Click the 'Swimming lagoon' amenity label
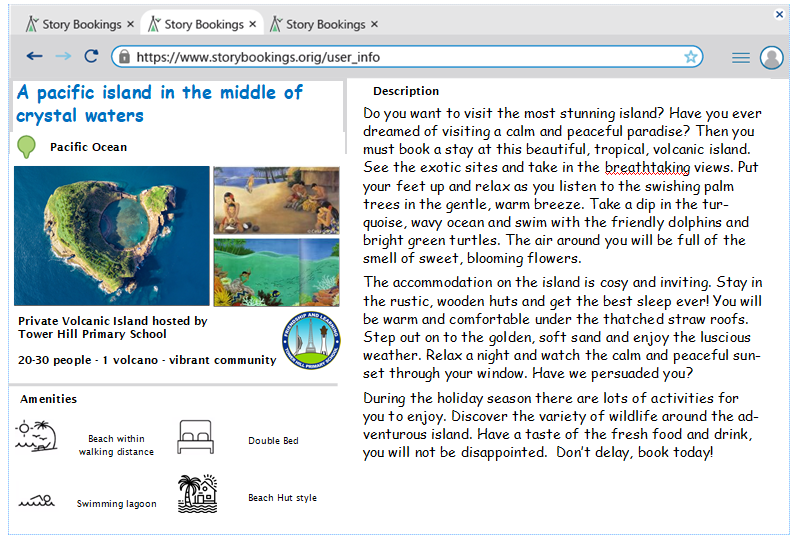 [x=117, y=503]
